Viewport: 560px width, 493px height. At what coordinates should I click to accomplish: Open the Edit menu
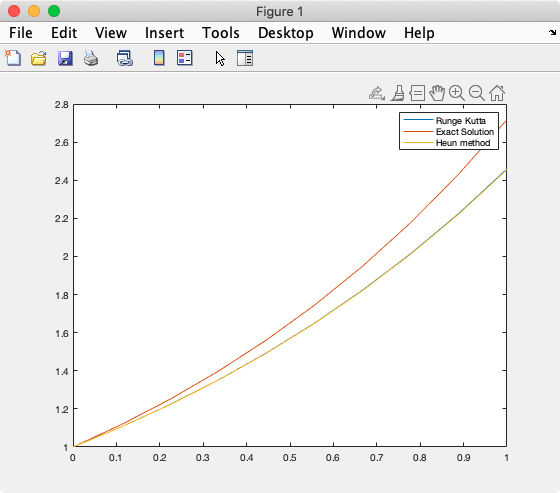click(64, 33)
